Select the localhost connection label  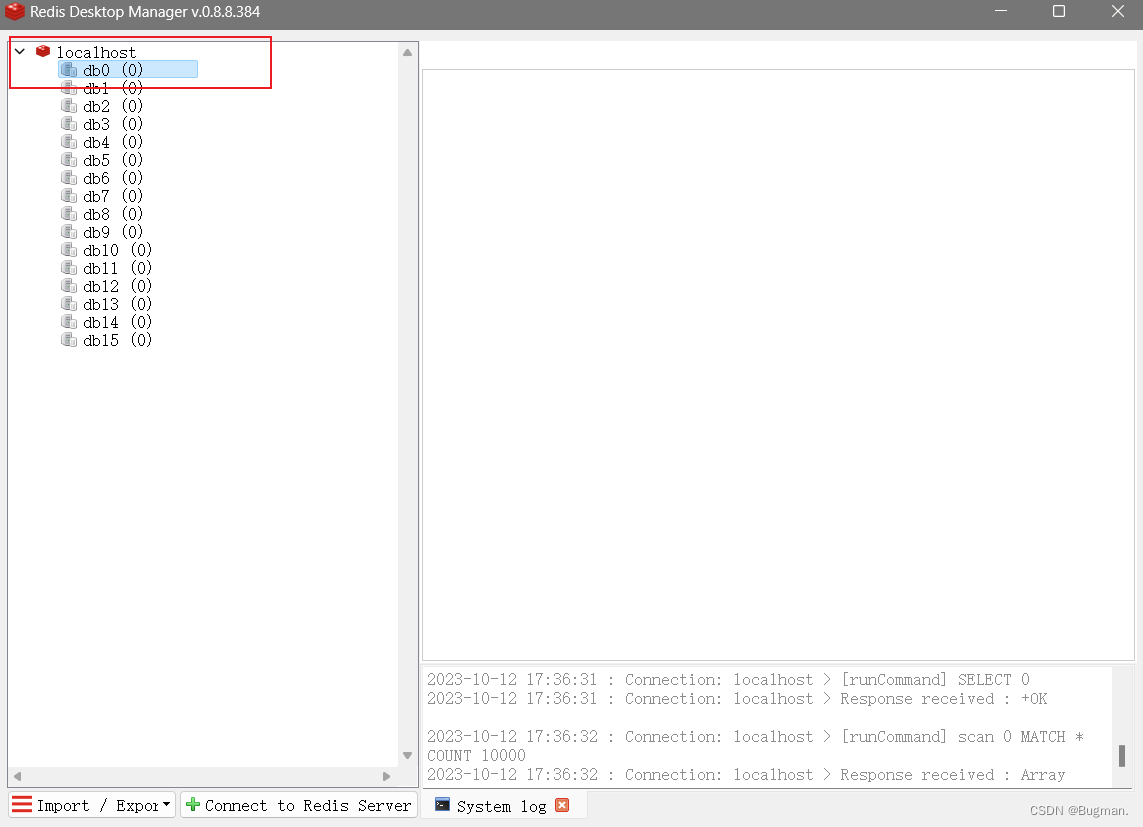point(96,52)
